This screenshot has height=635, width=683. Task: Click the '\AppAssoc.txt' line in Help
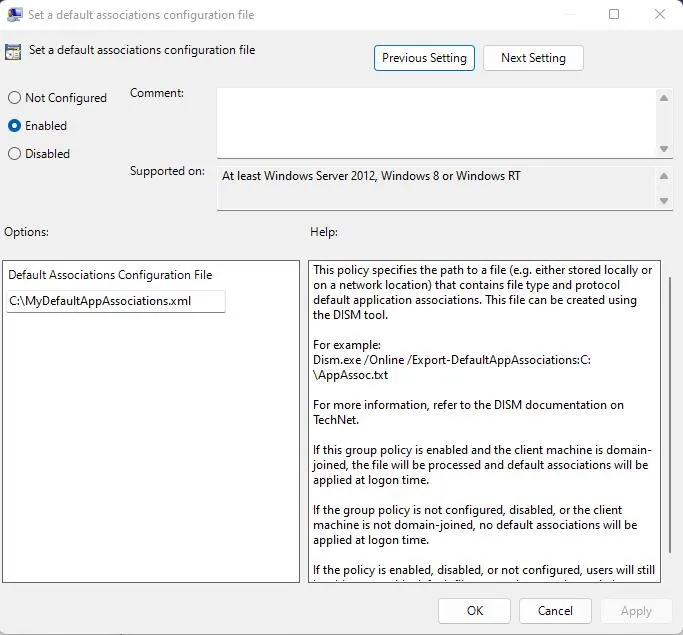351,375
